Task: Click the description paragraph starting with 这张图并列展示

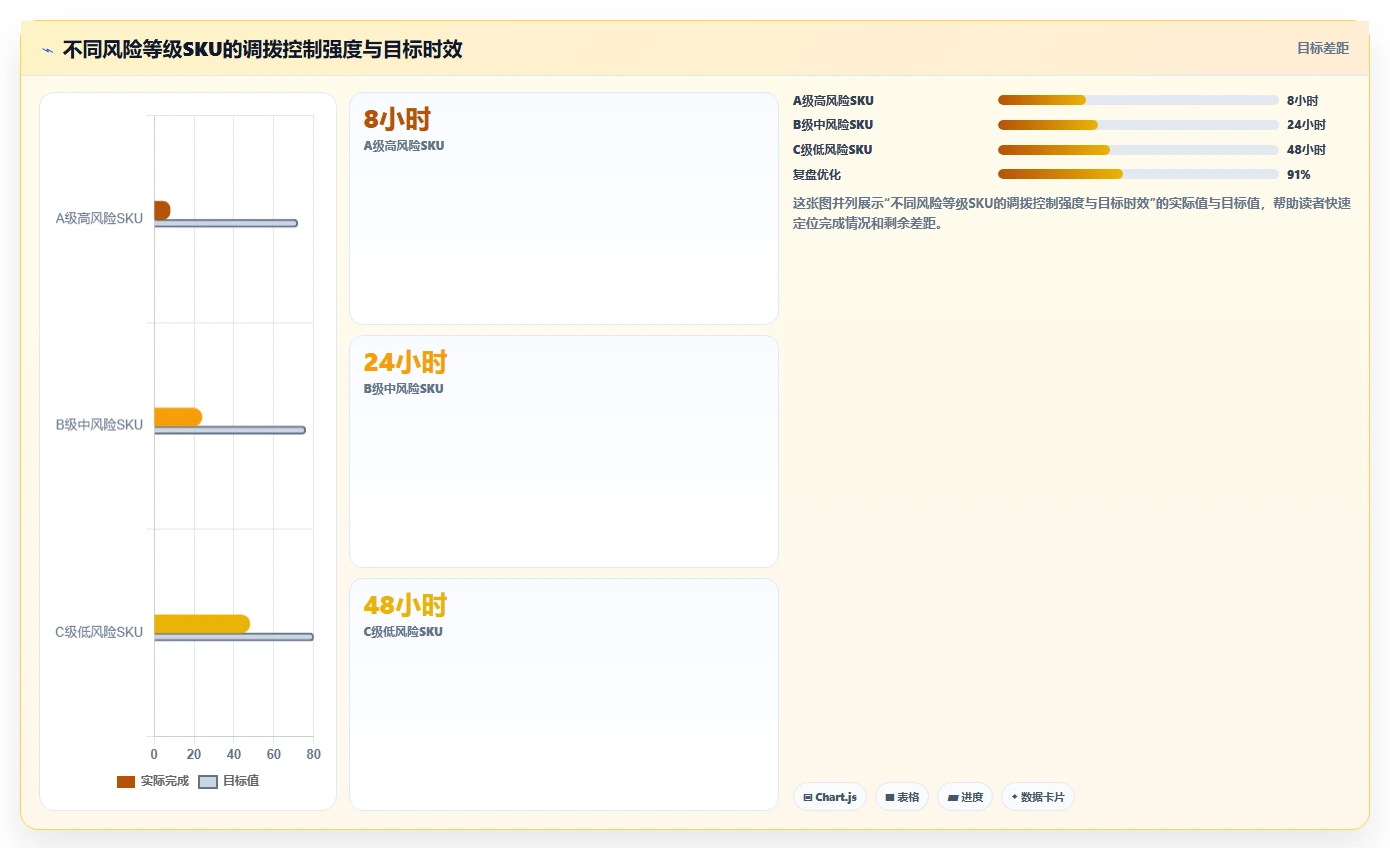Action: click(1072, 213)
